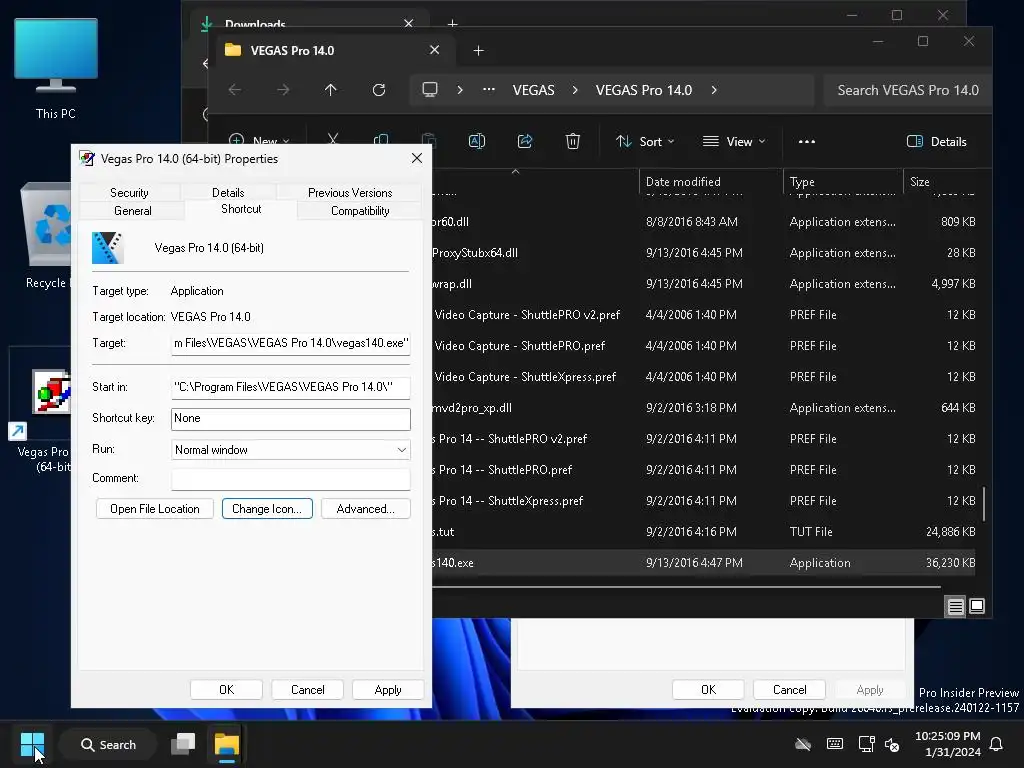Focus the Target path field
This screenshot has height=768, width=1024.
click(x=291, y=343)
